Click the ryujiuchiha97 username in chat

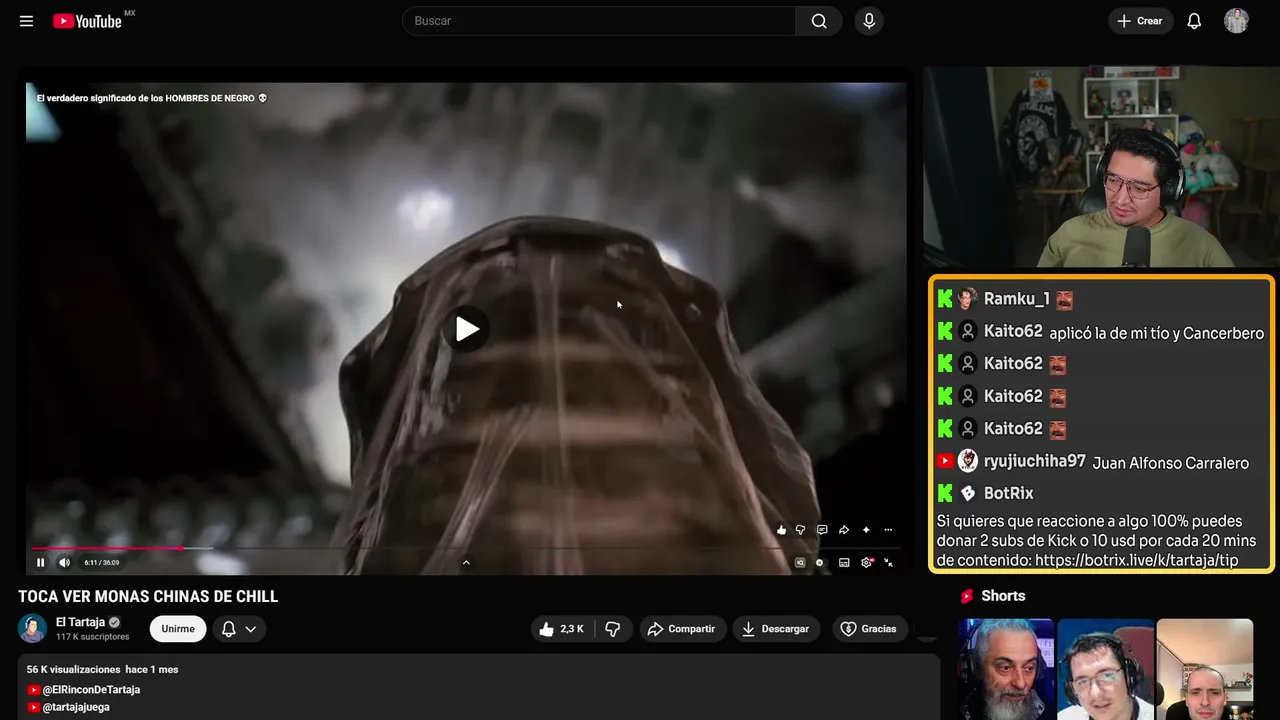[1035, 461]
